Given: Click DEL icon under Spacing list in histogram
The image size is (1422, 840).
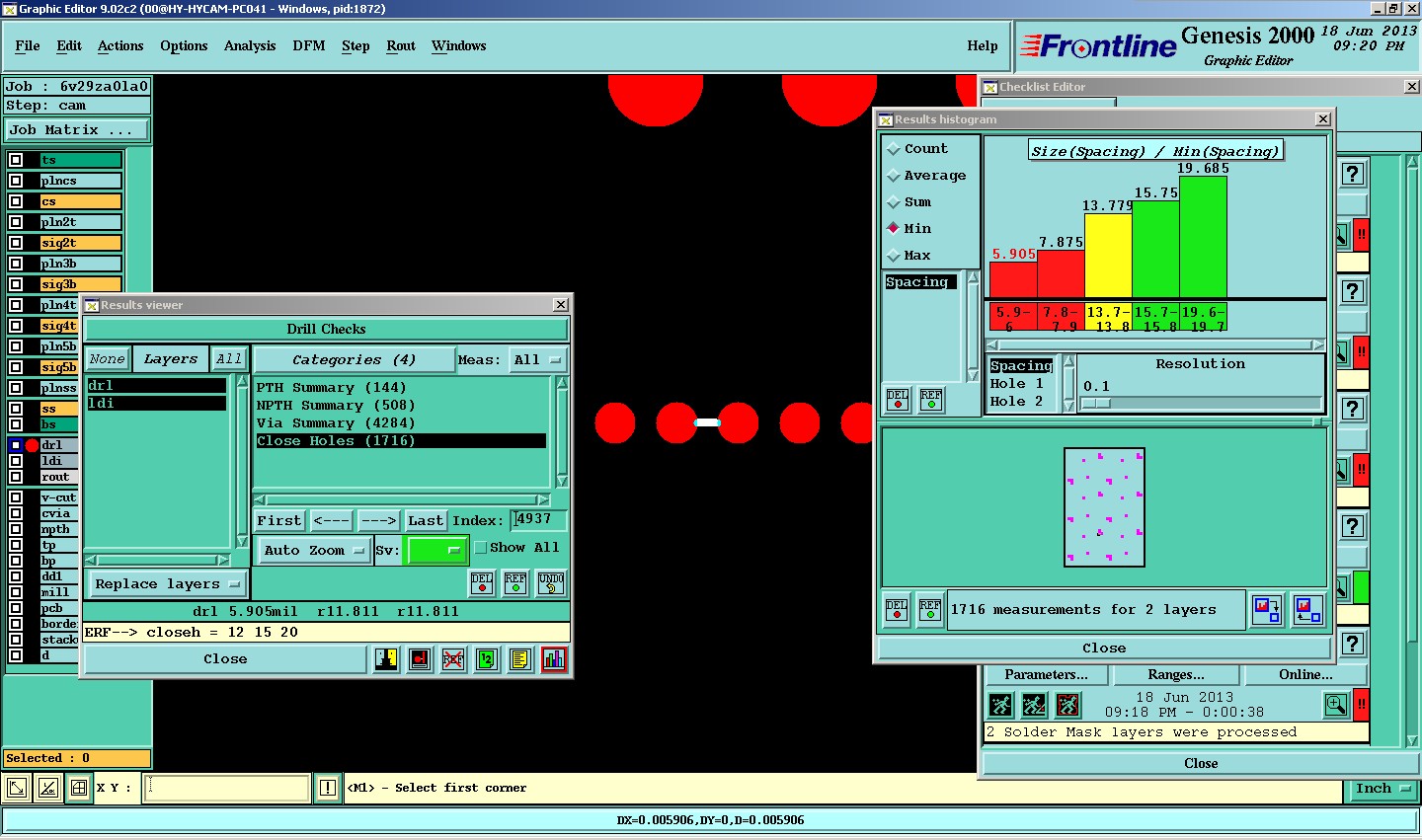Looking at the screenshot, I should coord(898,399).
